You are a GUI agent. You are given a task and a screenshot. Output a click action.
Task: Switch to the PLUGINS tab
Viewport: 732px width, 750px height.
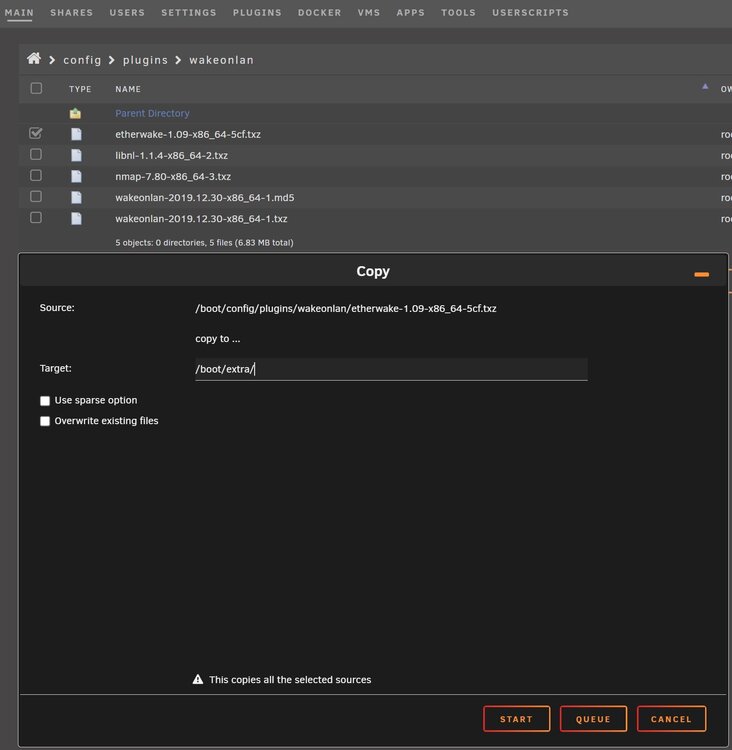[x=257, y=12]
